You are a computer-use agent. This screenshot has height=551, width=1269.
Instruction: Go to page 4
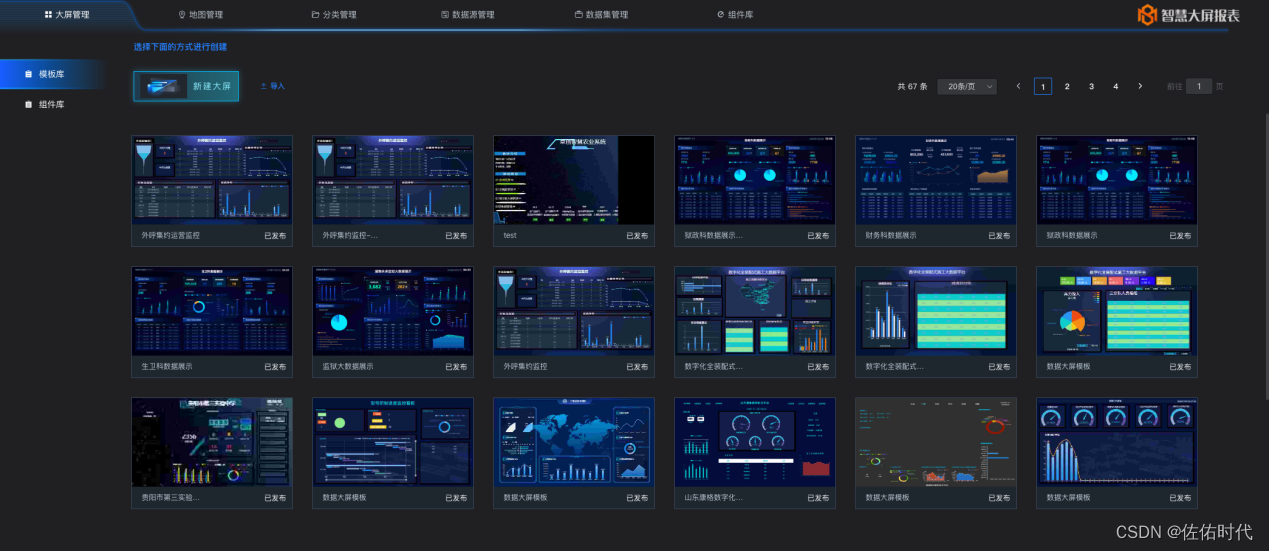click(1116, 86)
